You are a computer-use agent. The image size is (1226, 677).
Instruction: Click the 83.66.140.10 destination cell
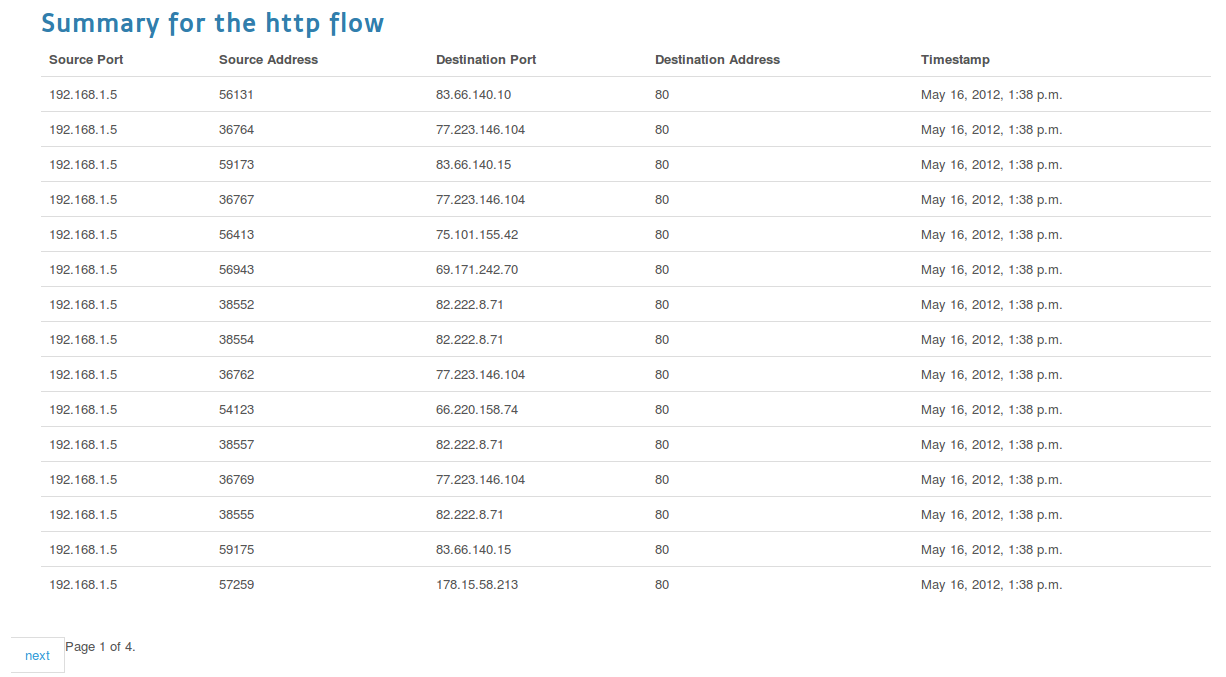click(473, 95)
